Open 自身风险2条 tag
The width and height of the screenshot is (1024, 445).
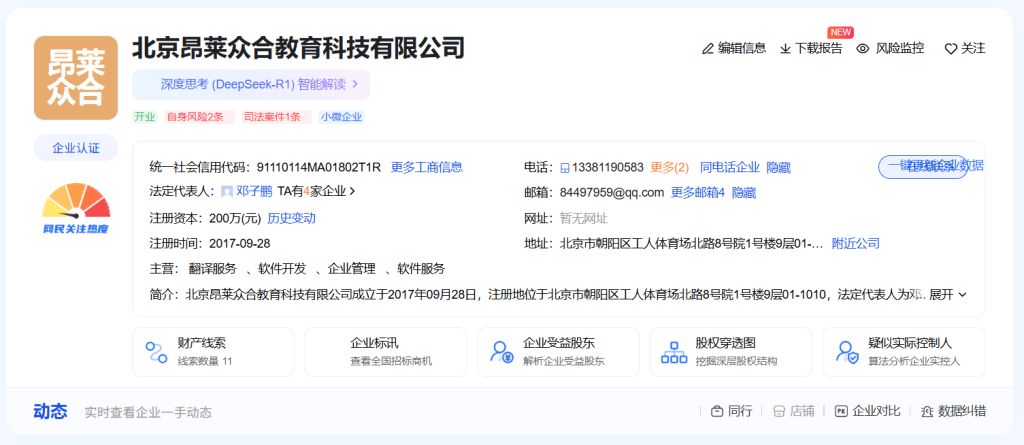(x=199, y=117)
